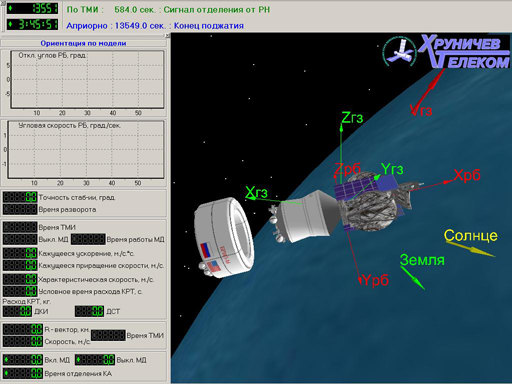Click the ДСТ propellant consumption readout
This screenshot has height=384, width=512.
tap(89, 311)
